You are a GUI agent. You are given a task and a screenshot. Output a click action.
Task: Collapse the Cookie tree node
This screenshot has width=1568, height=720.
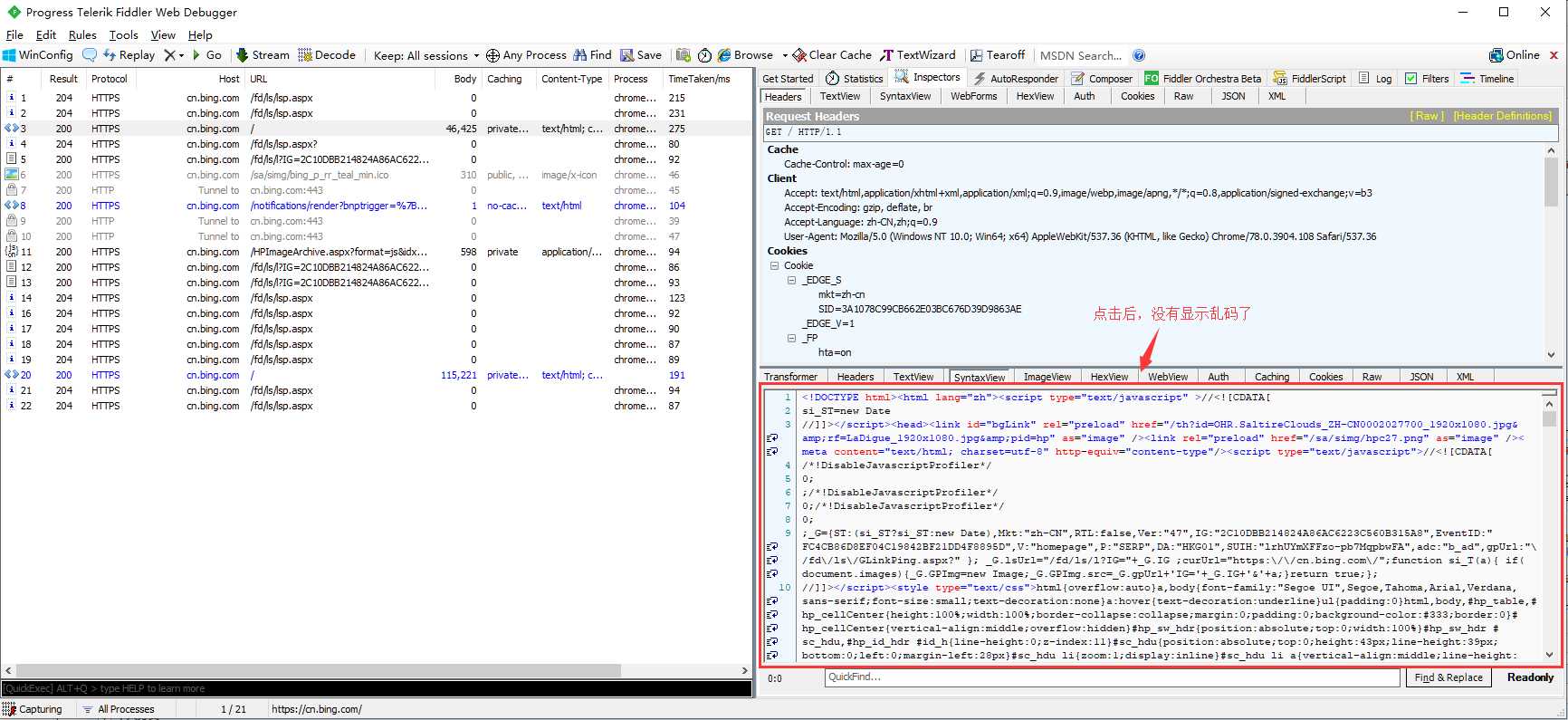[775, 265]
